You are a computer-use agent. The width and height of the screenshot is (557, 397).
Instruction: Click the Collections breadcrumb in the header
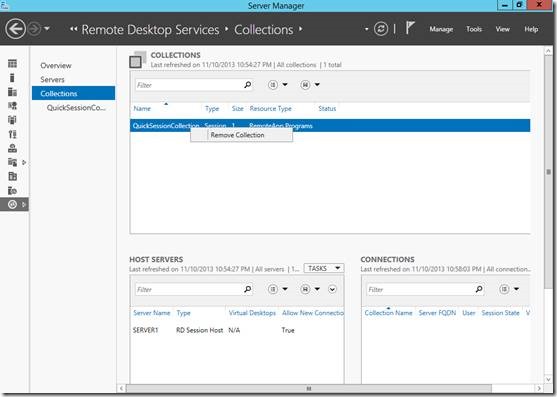pos(264,30)
